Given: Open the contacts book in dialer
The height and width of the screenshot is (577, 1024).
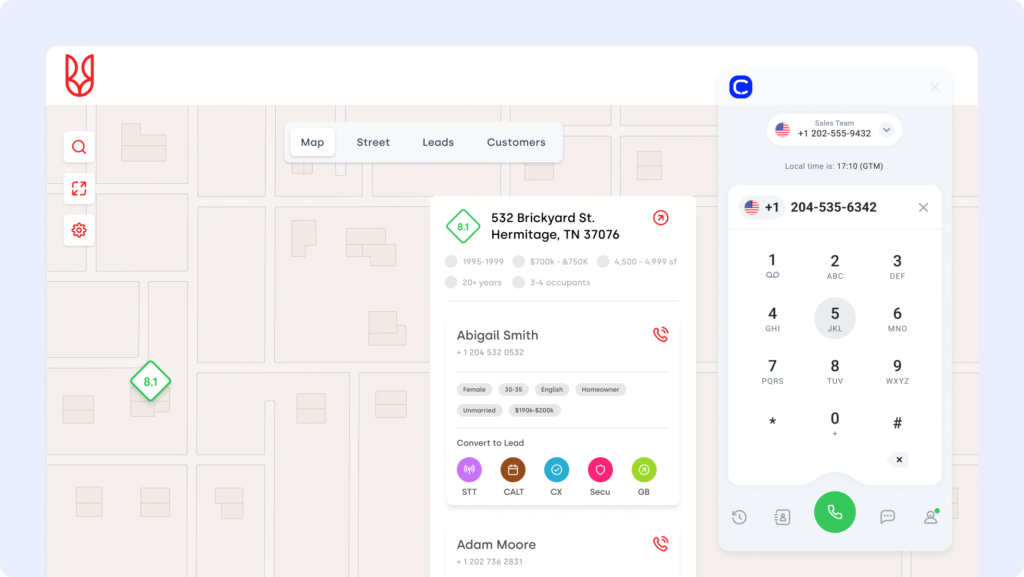Looking at the screenshot, I should tap(783, 517).
